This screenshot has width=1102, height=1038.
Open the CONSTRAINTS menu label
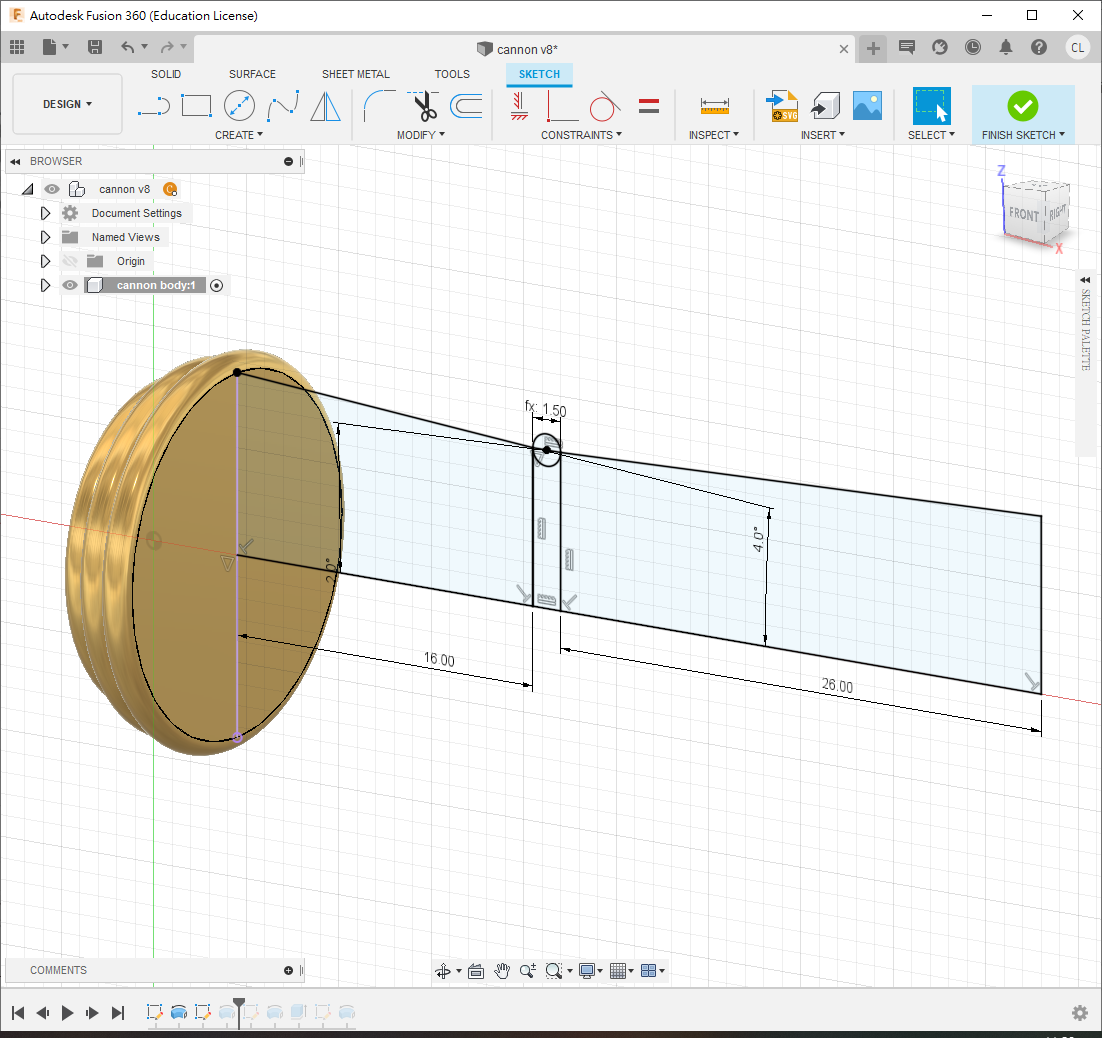coord(580,135)
